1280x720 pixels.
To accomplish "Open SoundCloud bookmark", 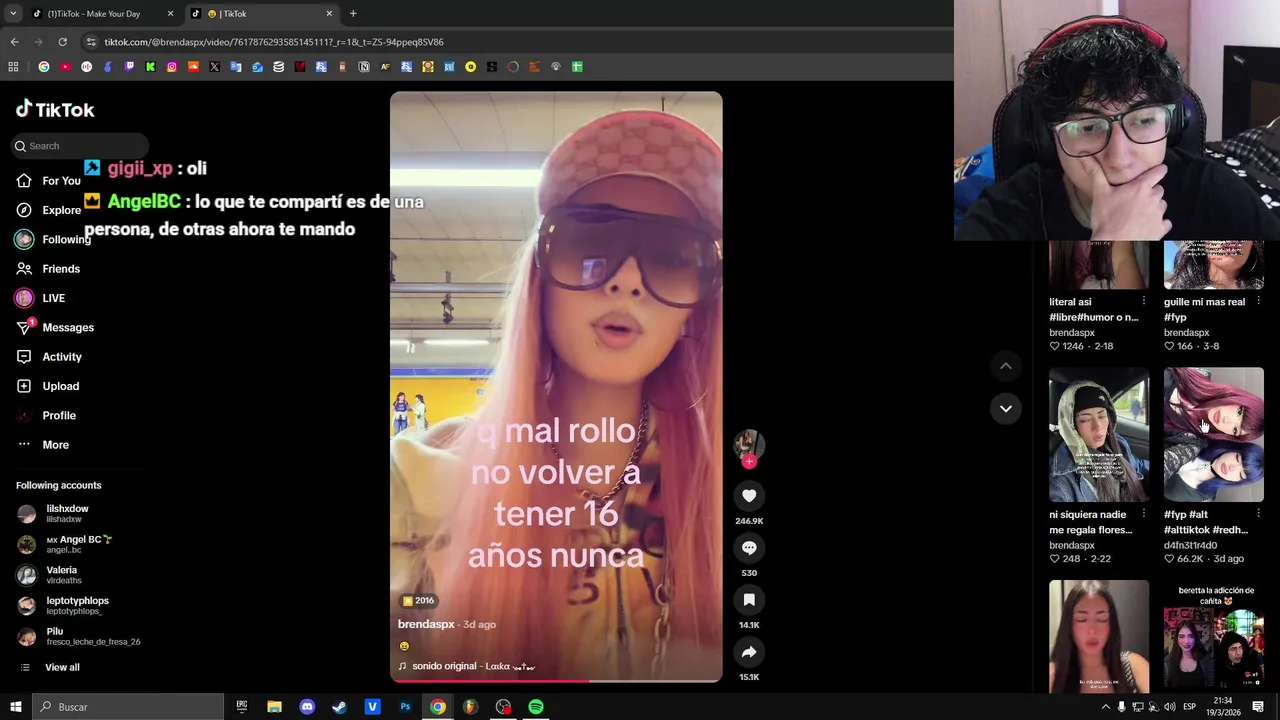I will click(x=193, y=67).
